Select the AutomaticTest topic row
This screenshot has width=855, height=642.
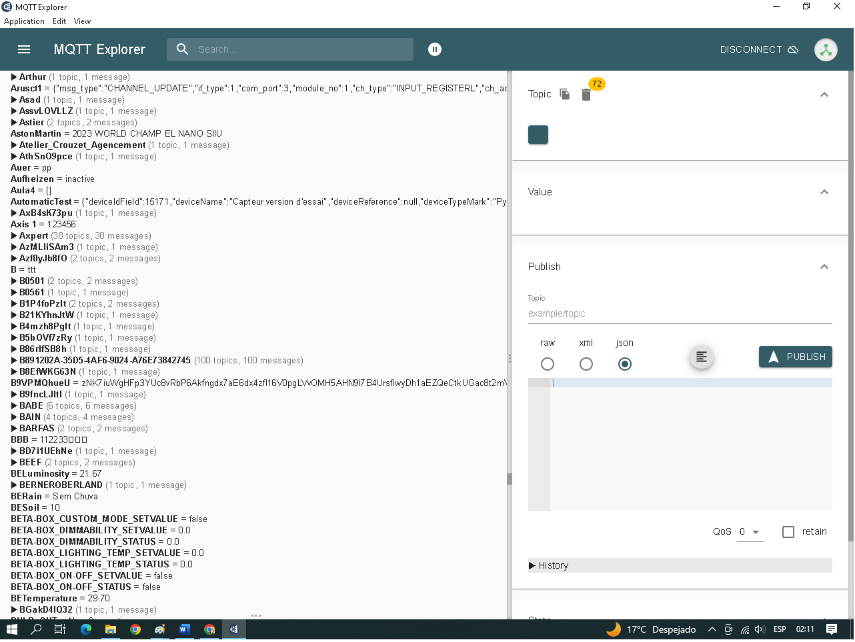point(258,202)
